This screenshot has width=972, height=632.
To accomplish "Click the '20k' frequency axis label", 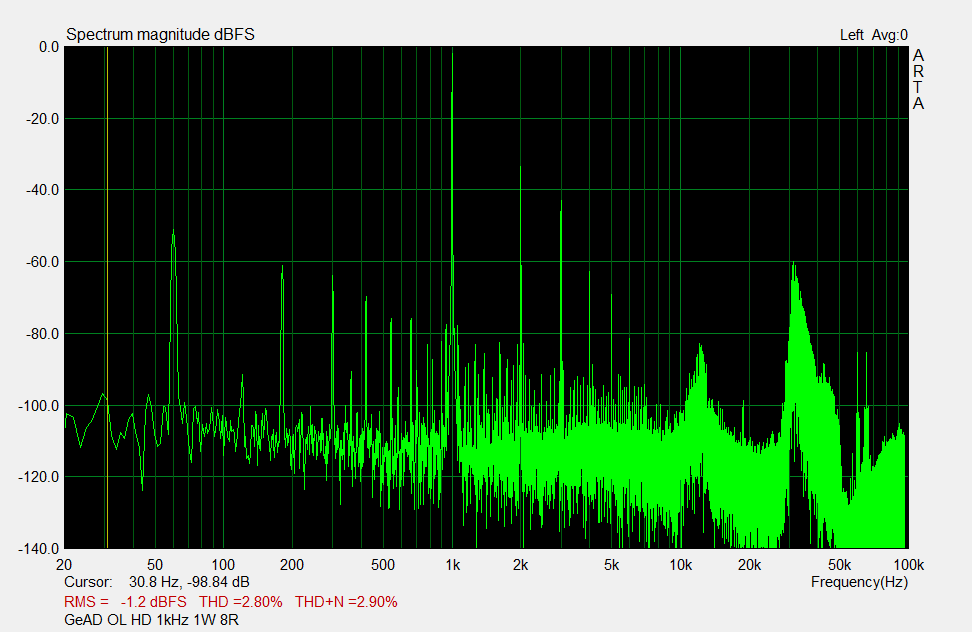I will click(x=749, y=565).
